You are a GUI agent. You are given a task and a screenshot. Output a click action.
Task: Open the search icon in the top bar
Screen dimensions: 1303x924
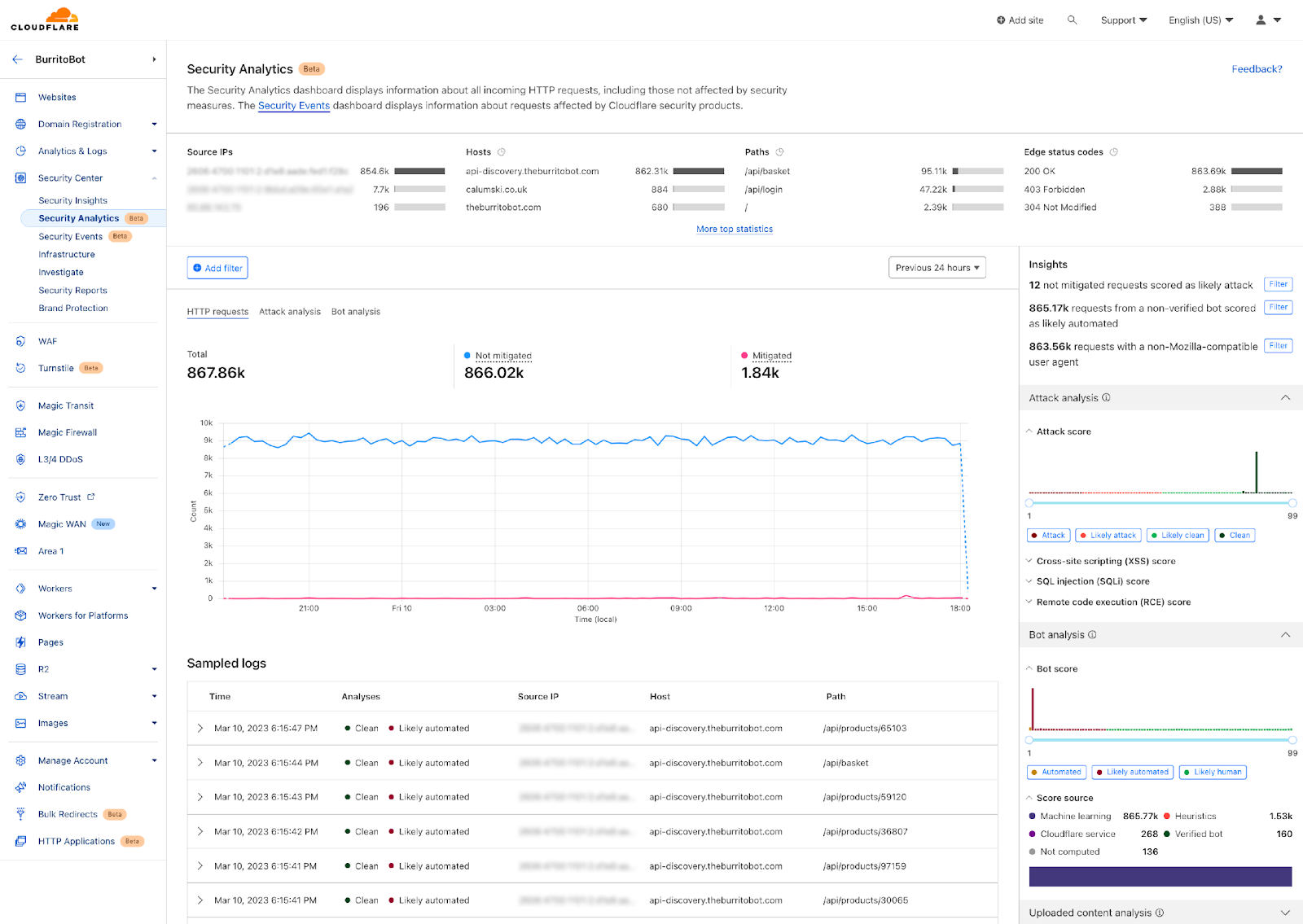[1072, 20]
